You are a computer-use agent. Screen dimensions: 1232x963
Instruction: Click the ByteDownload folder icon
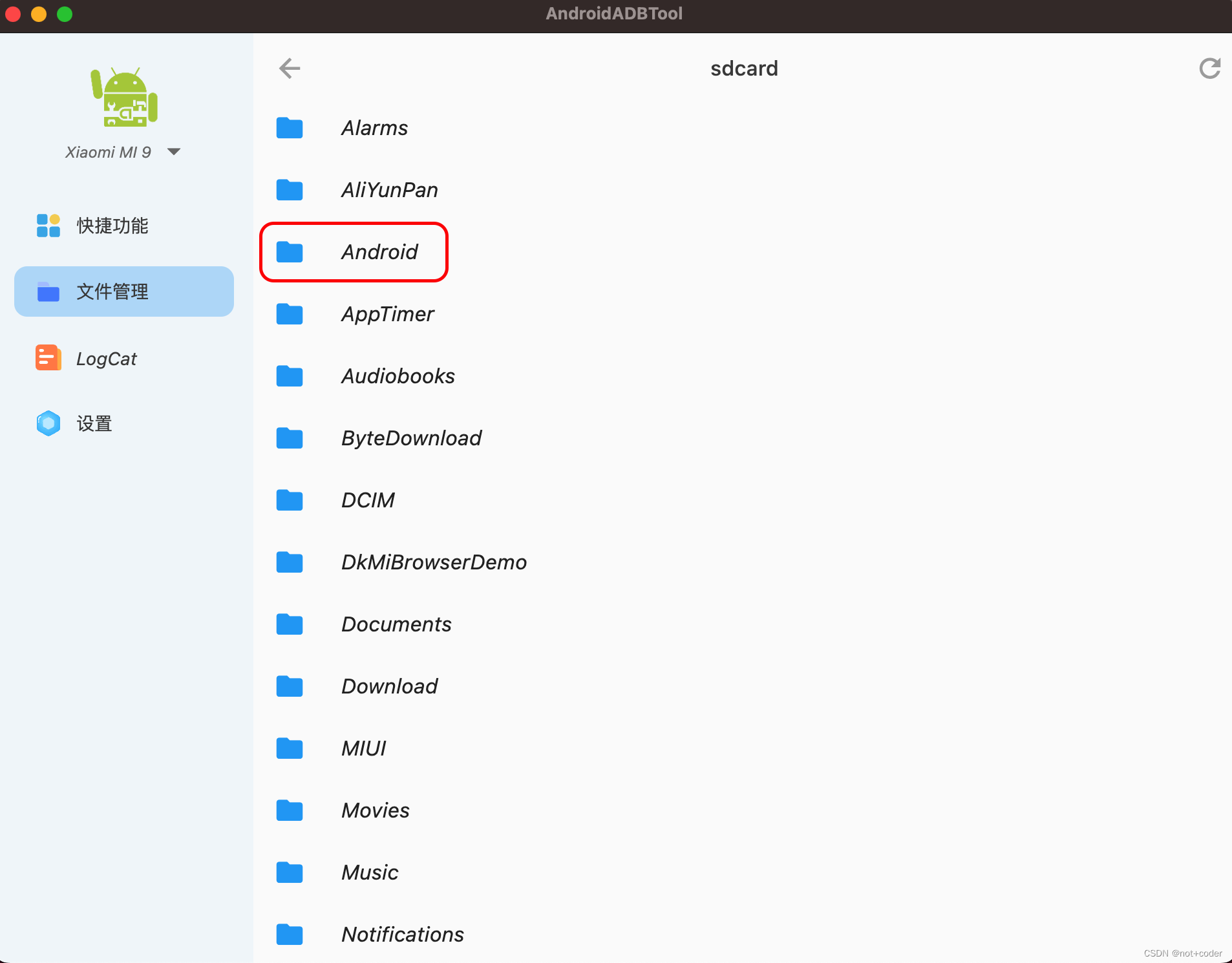point(290,438)
